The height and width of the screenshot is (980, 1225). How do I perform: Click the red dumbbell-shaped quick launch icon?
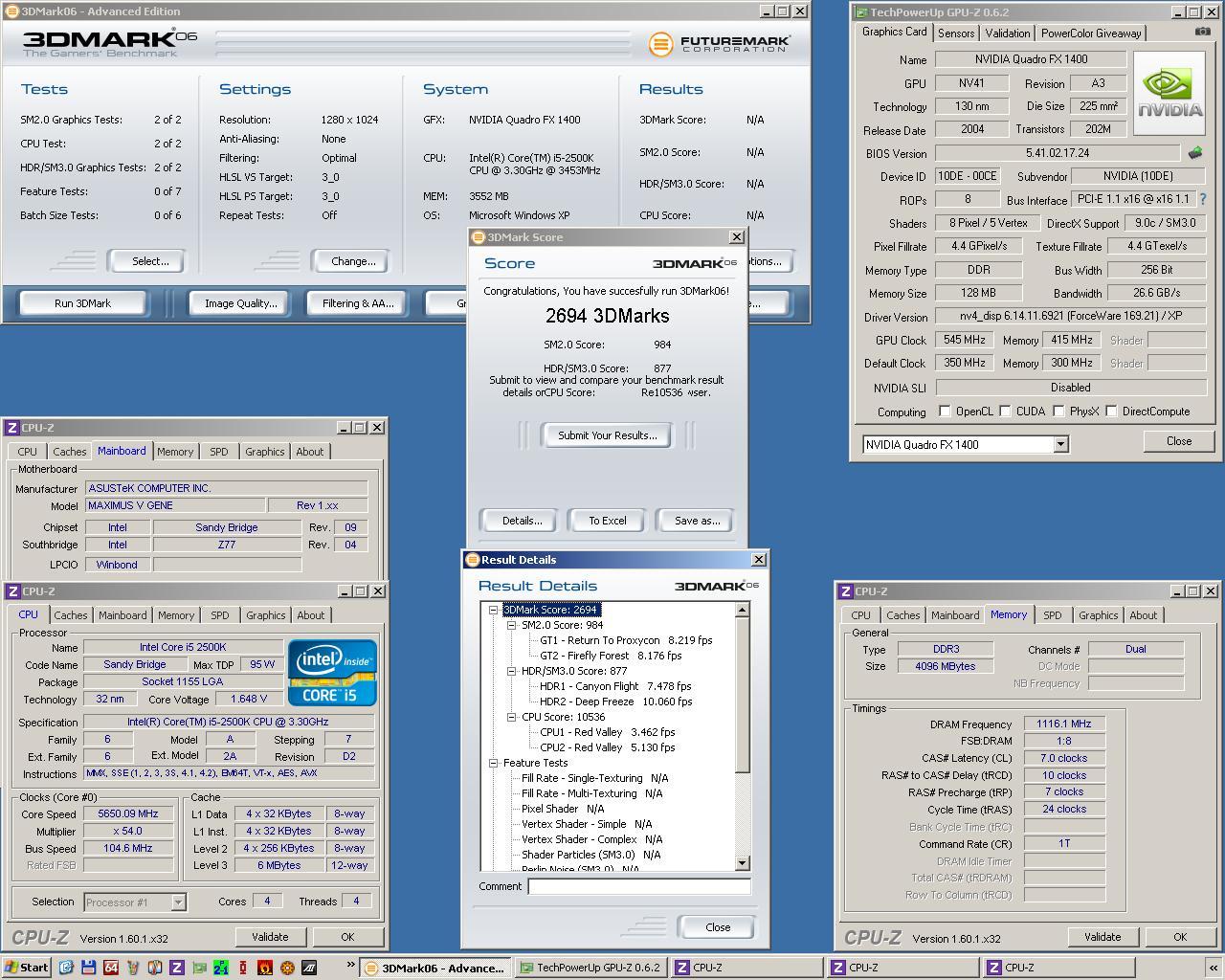243,968
